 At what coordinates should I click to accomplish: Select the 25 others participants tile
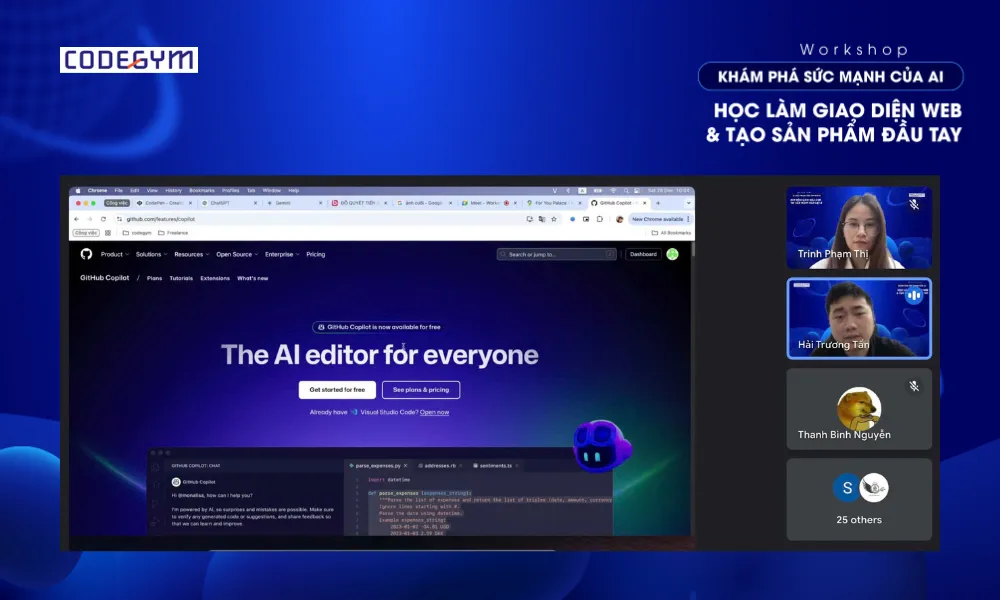pyautogui.click(x=859, y=499)
